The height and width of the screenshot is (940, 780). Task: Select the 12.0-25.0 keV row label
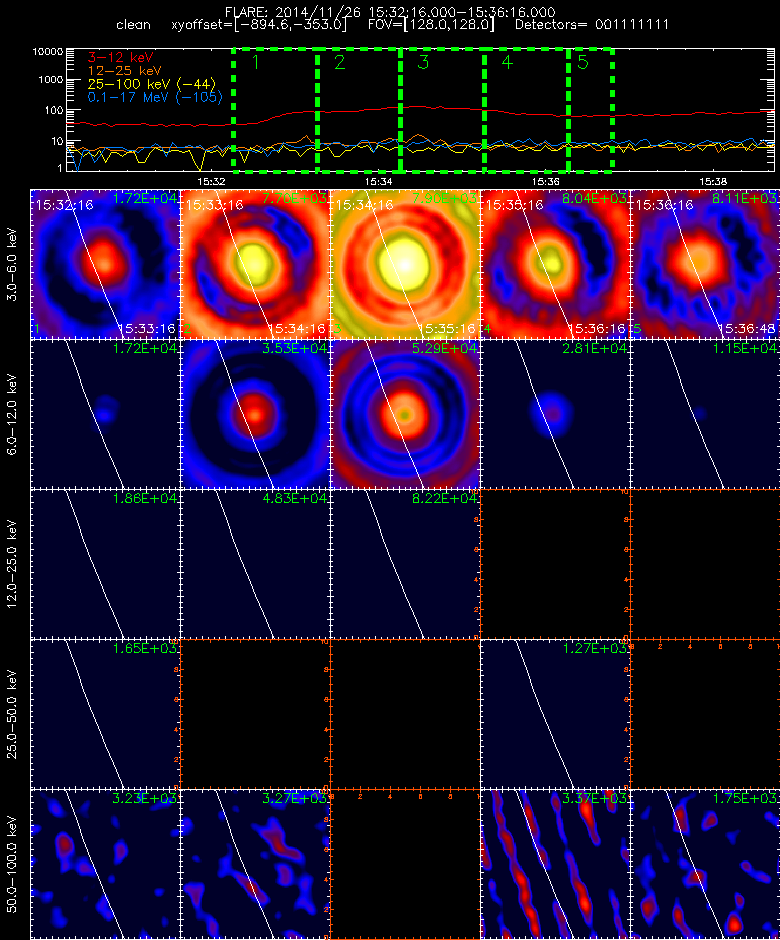coord(13,564)
